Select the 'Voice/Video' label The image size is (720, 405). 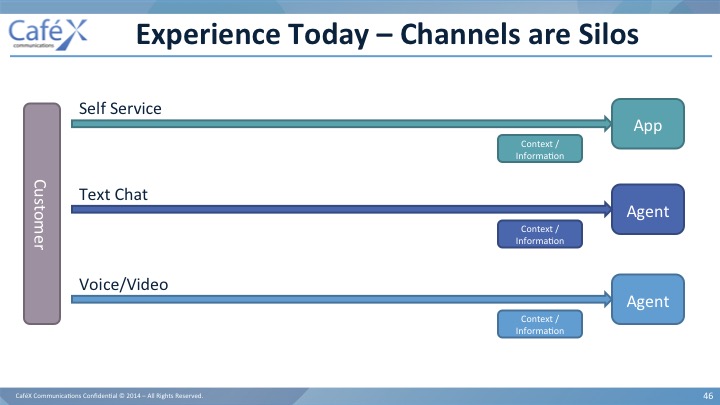coord(124,284)
